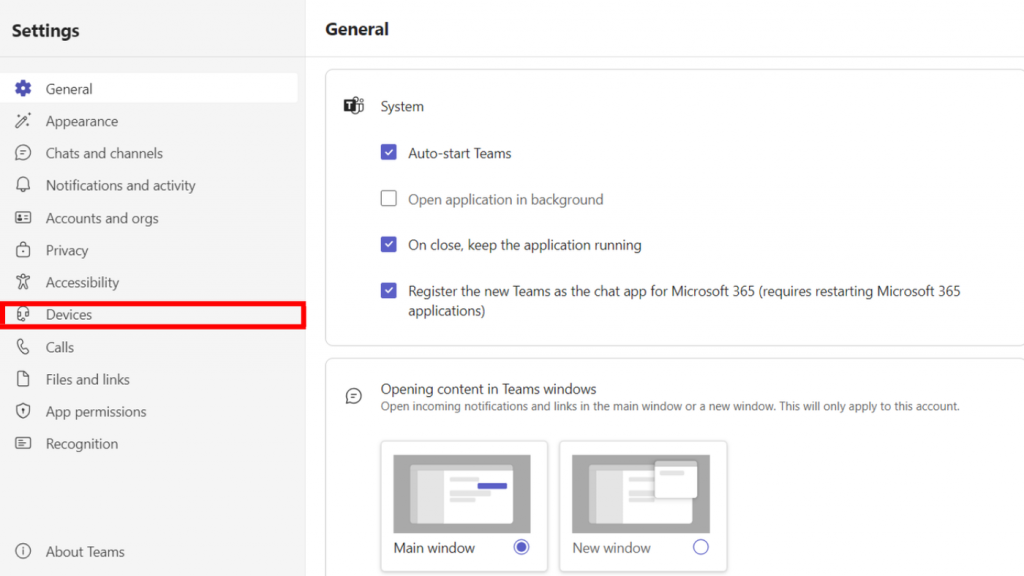
Task: Uncheck Register new Teams as chat app
Action: click(x=389, y=290)
